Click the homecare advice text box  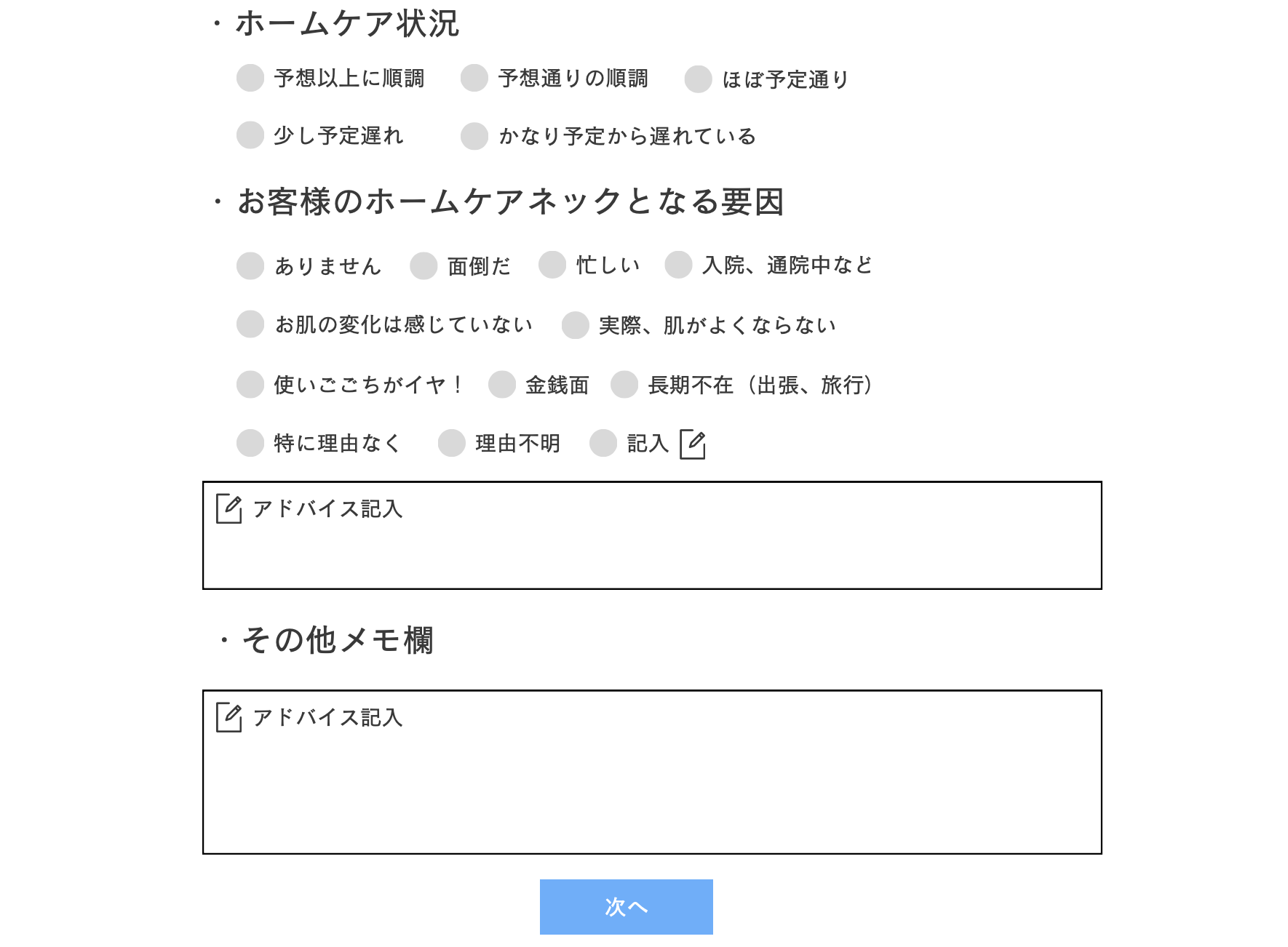652,549
